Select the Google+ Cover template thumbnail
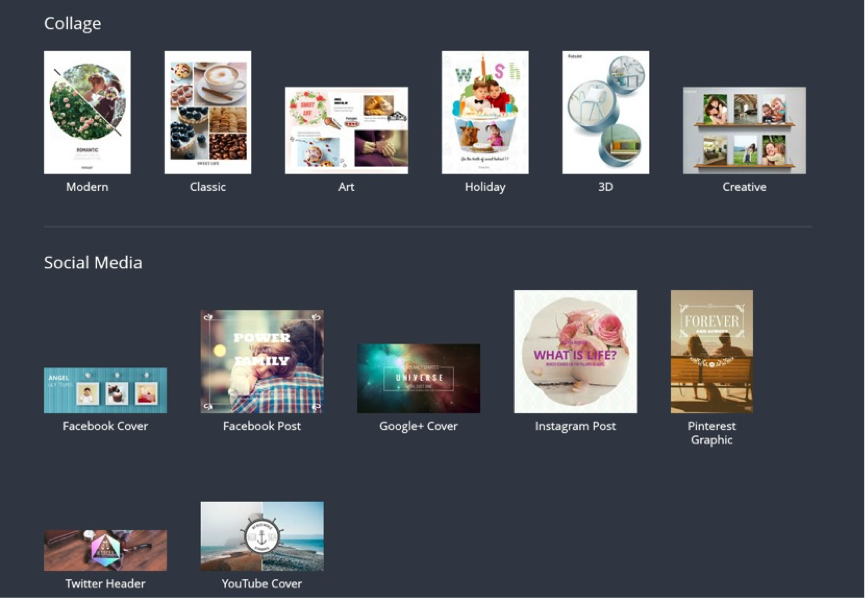The image size is (865, 598). coord(419,378)
